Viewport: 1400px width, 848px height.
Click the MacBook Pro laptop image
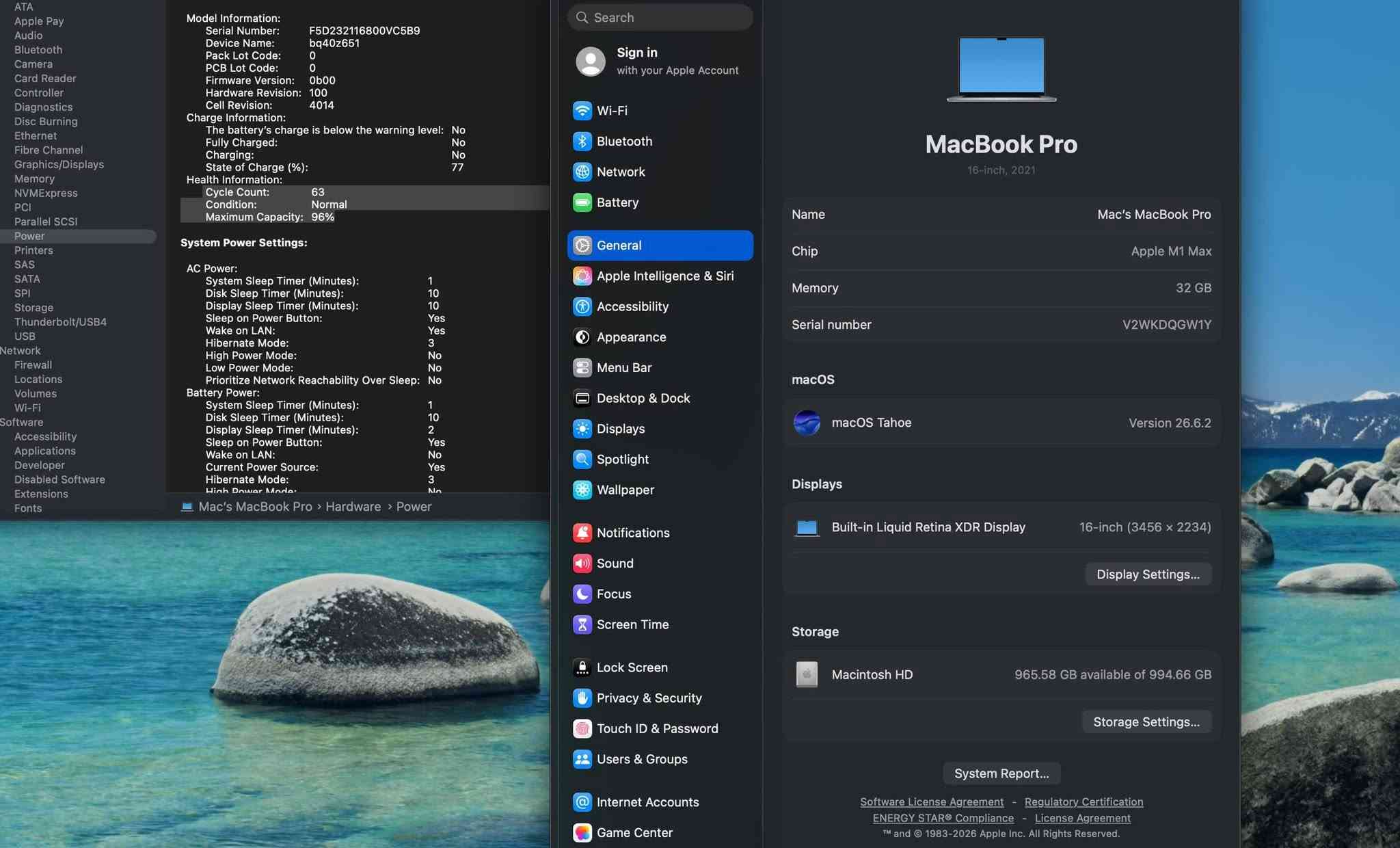tap(1001, 69)
